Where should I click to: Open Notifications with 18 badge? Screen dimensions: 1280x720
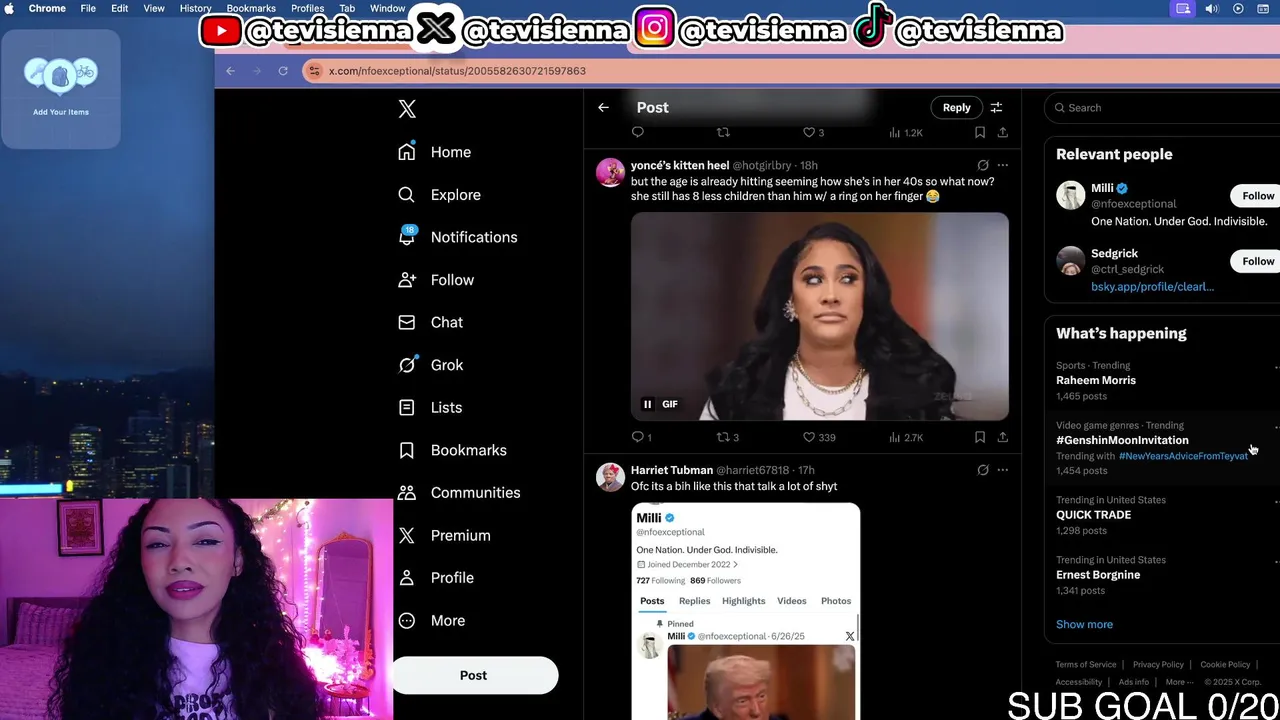click(457, 237)
